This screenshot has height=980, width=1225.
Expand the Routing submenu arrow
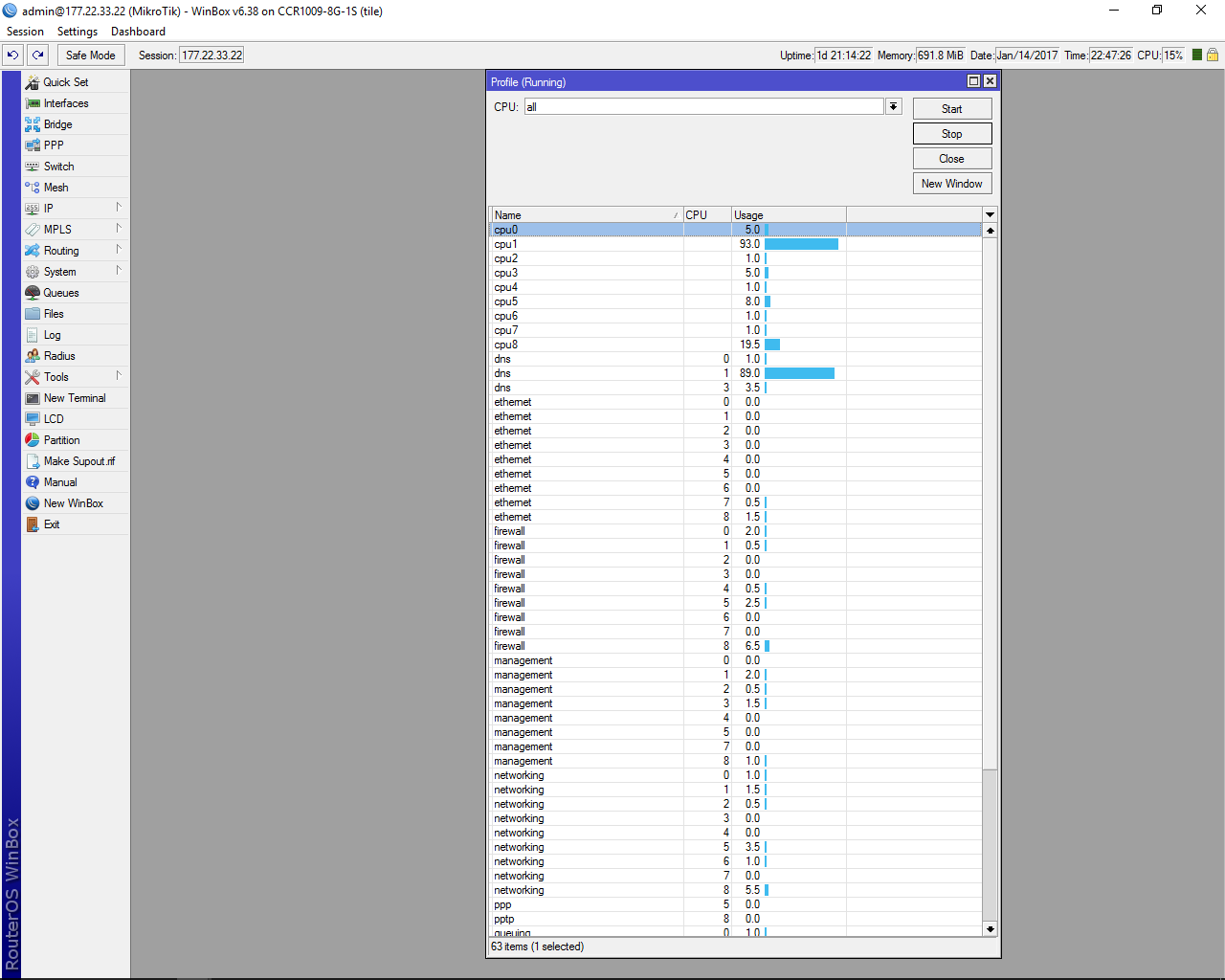tap(119, 250)
